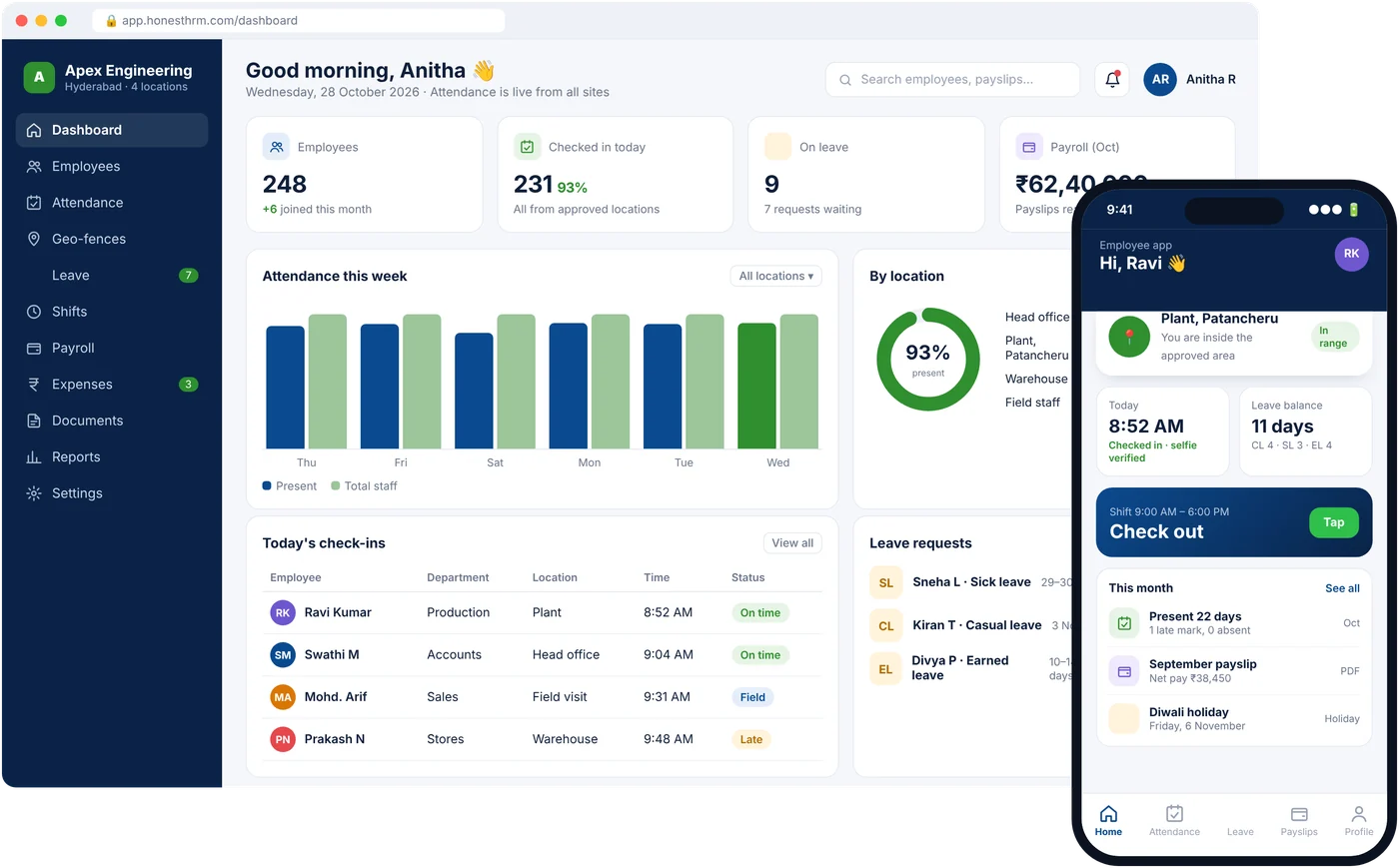Open the All locations dropdown
The width and height of the screenshot is (1399, 868).
(x=776, y=276)
